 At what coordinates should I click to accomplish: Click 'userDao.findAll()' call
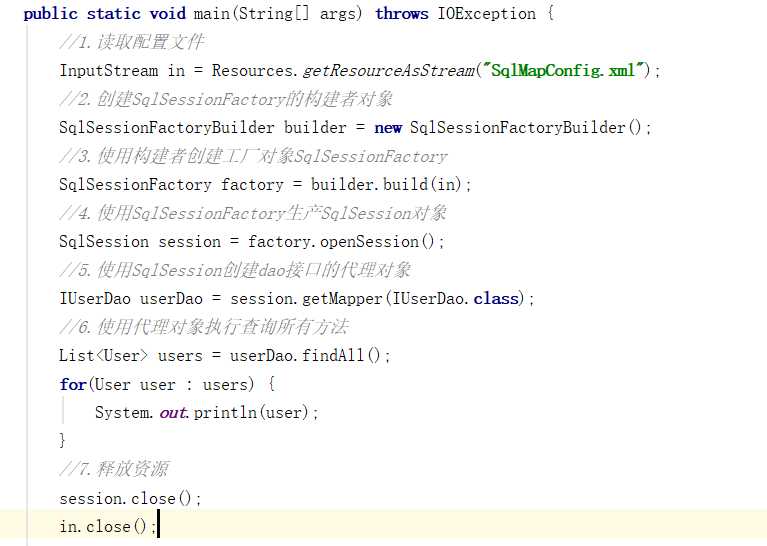coord(305,356)
